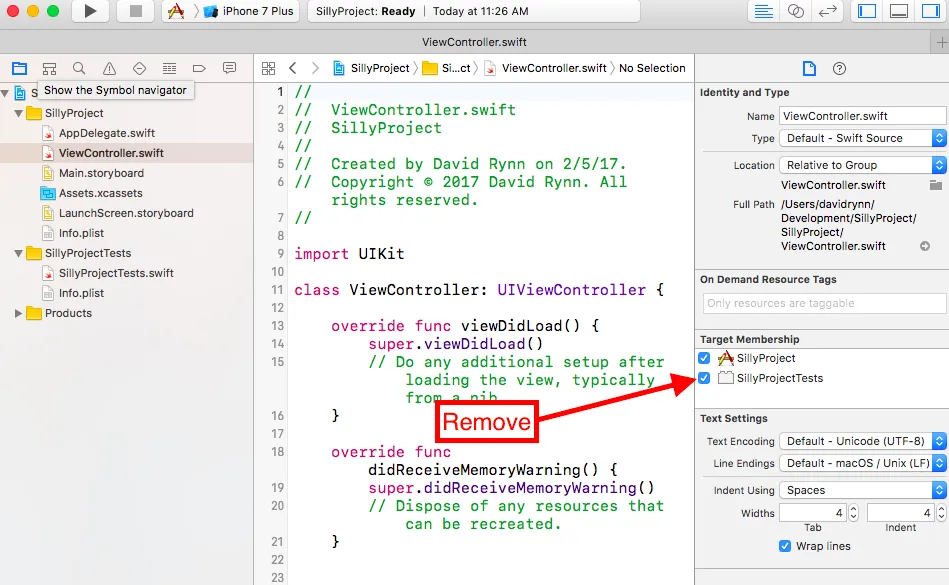Toggle the Wrap lines checkbox
Viewport: 949px width, 585px height.
[x=785, y=546]
